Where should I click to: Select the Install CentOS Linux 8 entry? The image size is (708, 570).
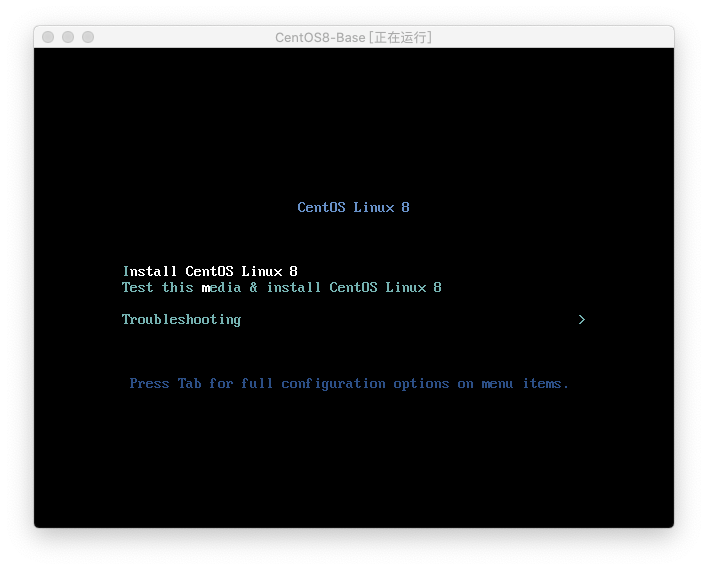point(210,271)
